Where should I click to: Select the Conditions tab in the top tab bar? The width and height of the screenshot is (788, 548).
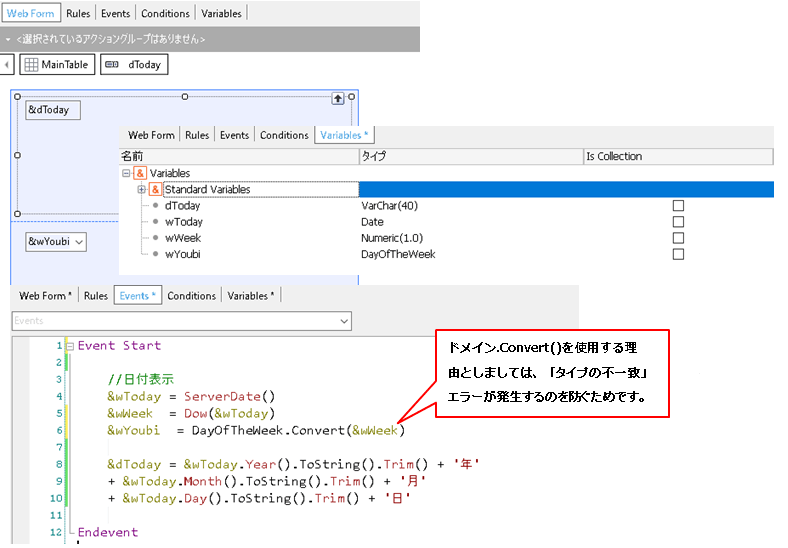[x=165, y=14]
